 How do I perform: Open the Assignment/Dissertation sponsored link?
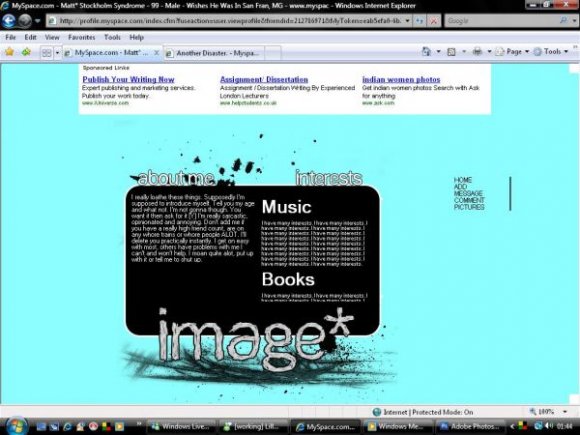click(264, 80)
